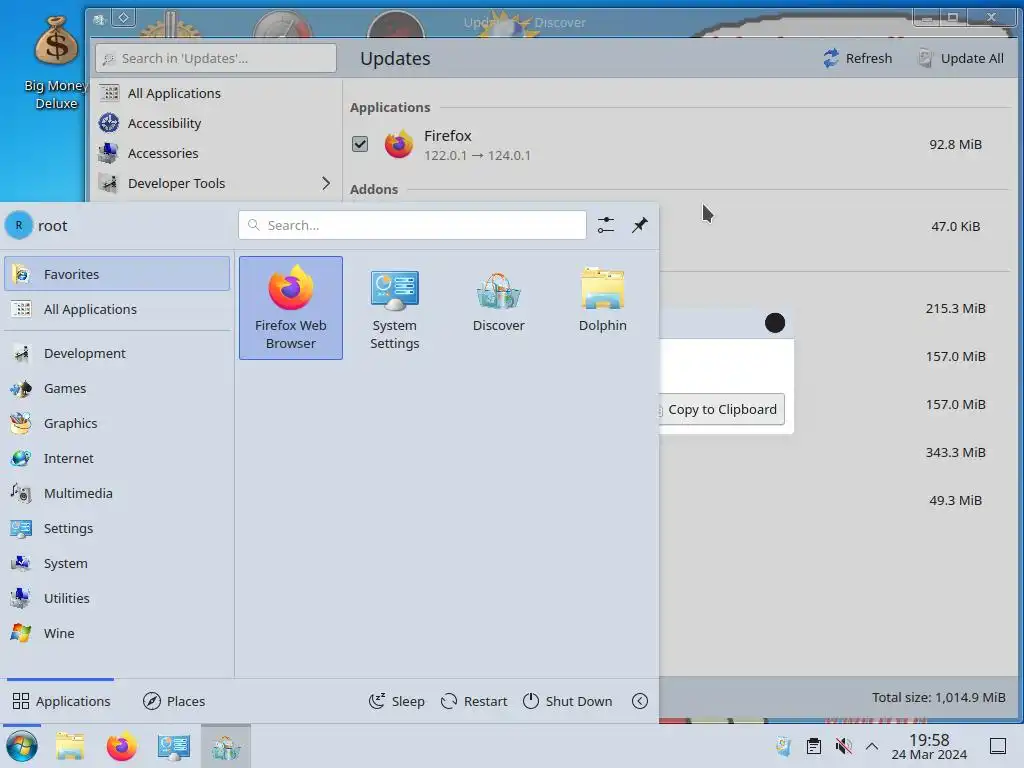Open the Games category
Viewport: 1024px width, 768px height.
point(117,389)
